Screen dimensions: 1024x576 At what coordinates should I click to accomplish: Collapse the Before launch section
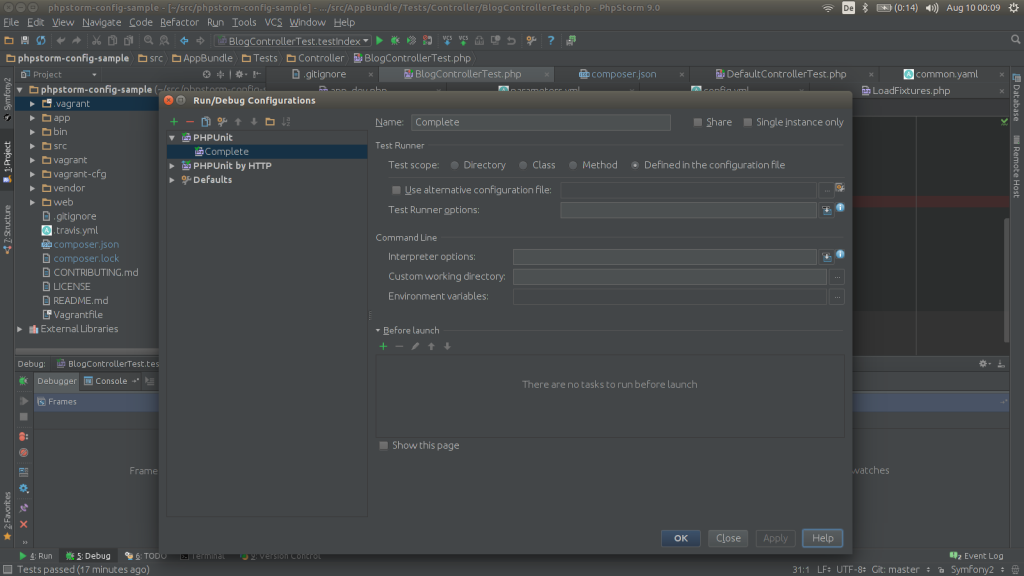(377, 330)
